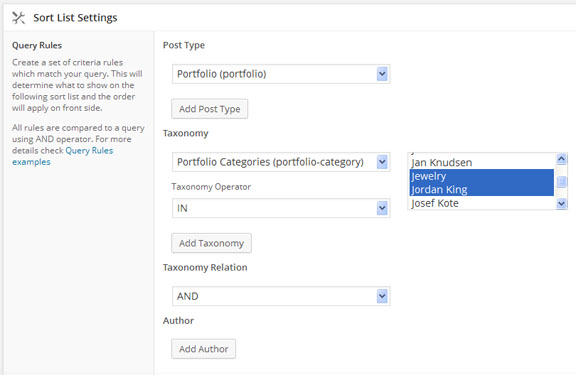Click the Sort List Settings title
Viewport: 576px width, 375px height.
click(75, 18)
